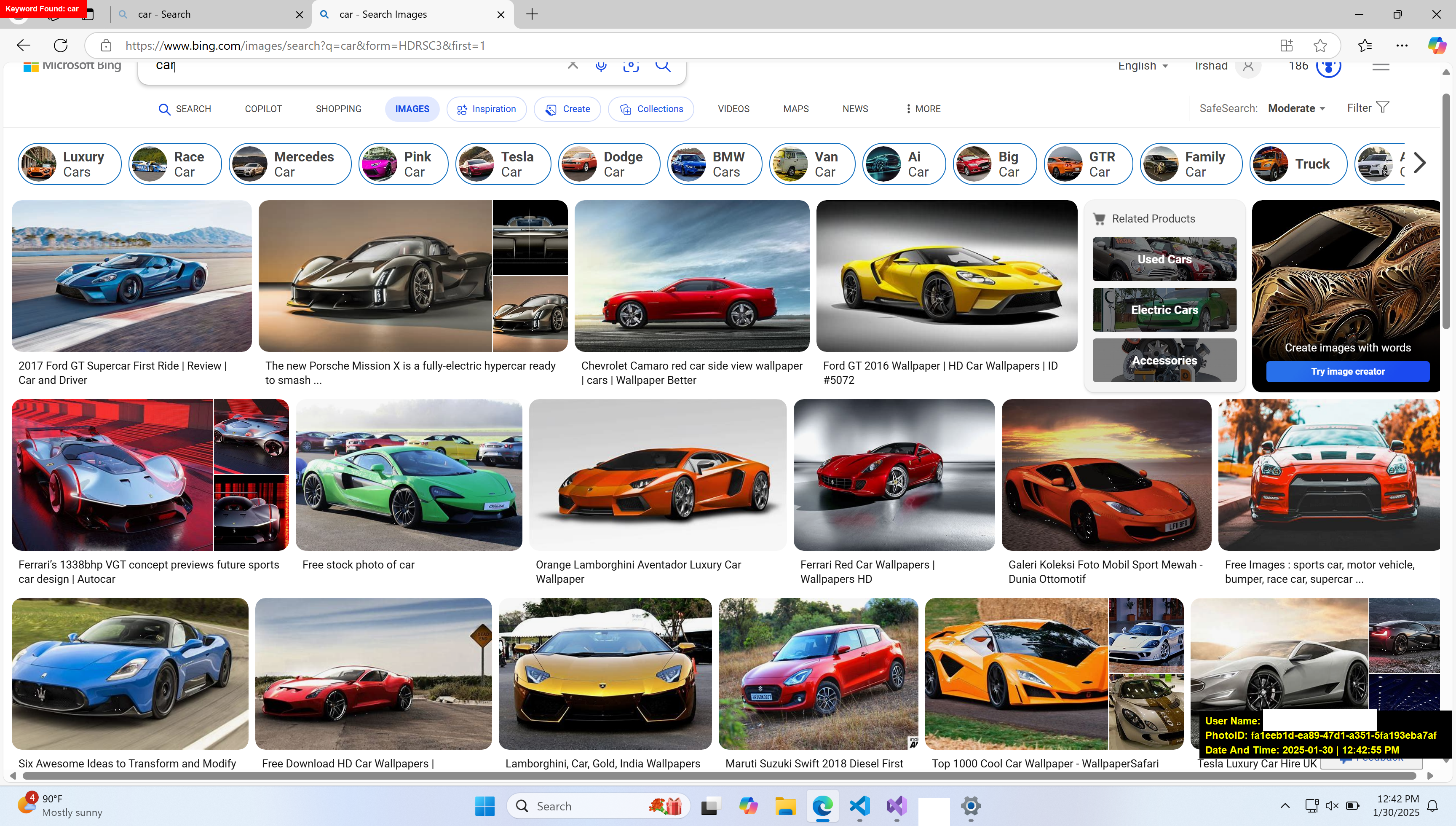The width and height of the screenshot is (1456, 826).
Task: Show more suggestion chips arrow
Action: coord(1420,164)
